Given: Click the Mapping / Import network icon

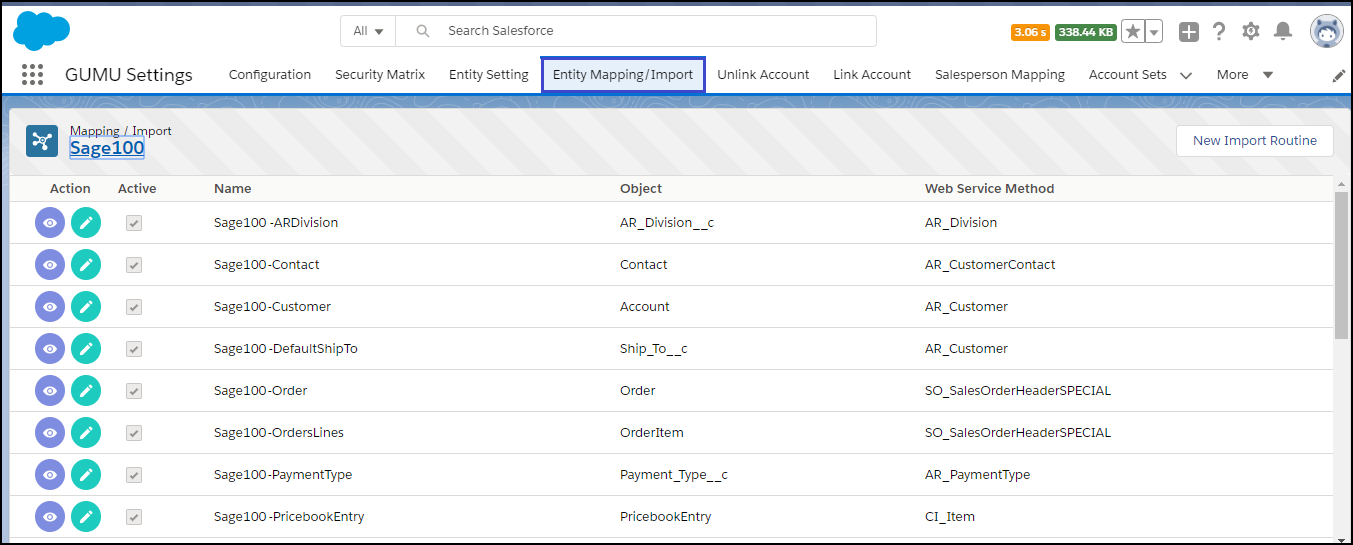Looking at the screenshot, I should coord(42,141).
